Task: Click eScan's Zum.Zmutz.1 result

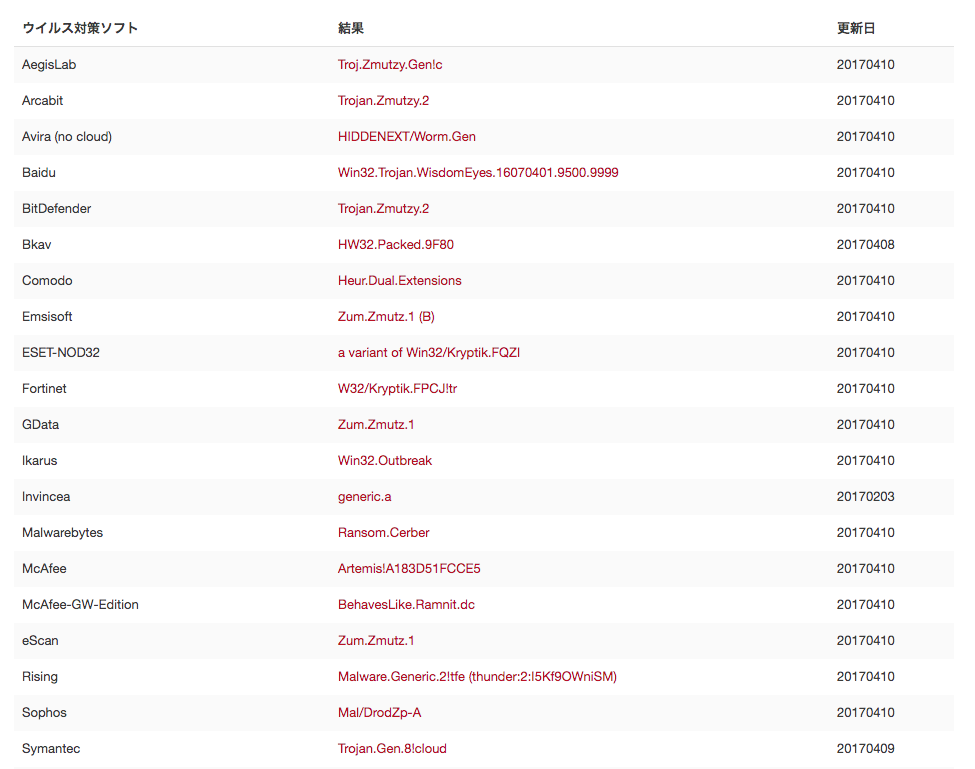Action: (x=376, y=642)
